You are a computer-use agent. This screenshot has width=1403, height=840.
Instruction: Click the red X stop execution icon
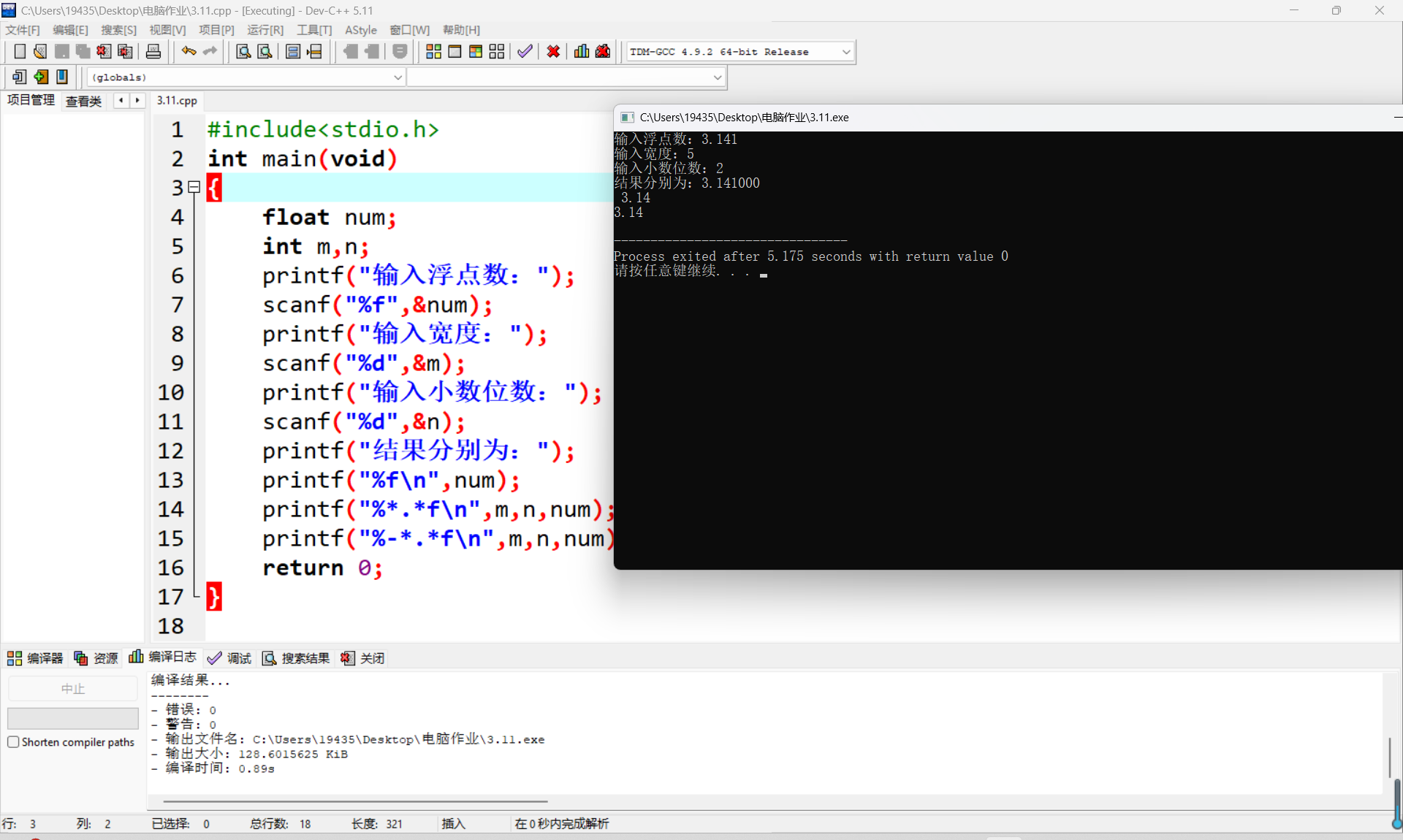(553, 51)
